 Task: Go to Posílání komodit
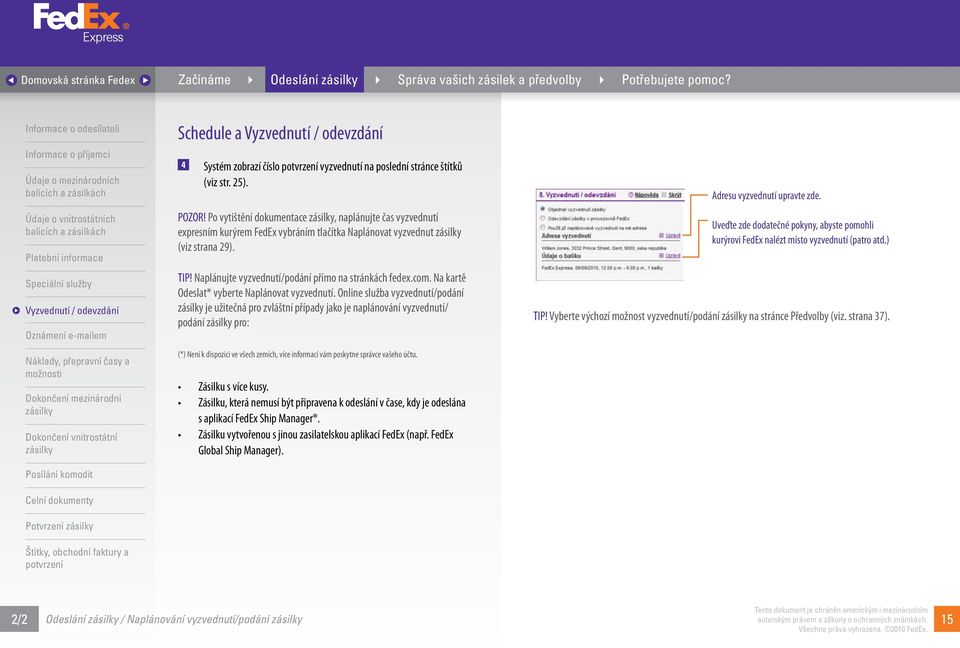tap(59, 475)
